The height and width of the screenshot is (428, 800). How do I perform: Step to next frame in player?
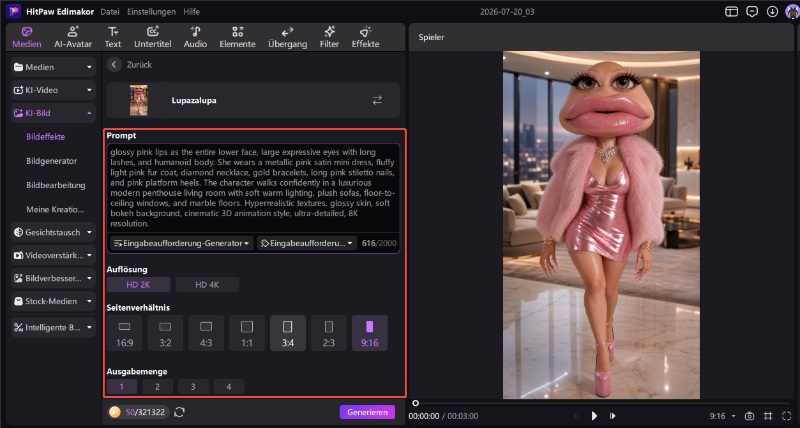(x=613, y=416)
